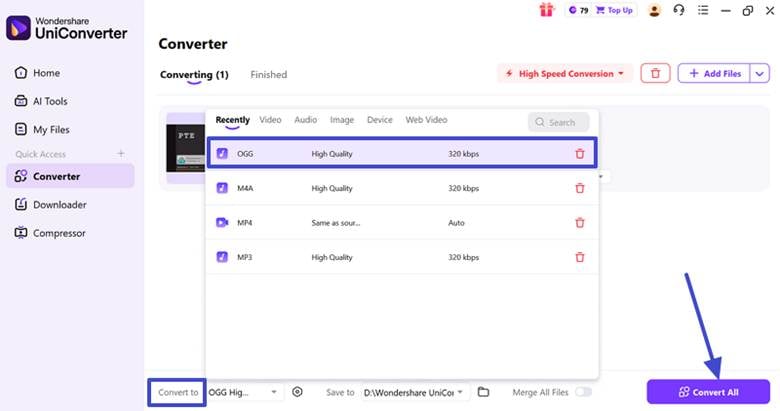Image resolution: width=780 pixels, height=411 pixels.
Task: Click the gift box icon
Action: pyautogui.click(x=546, y=10)
